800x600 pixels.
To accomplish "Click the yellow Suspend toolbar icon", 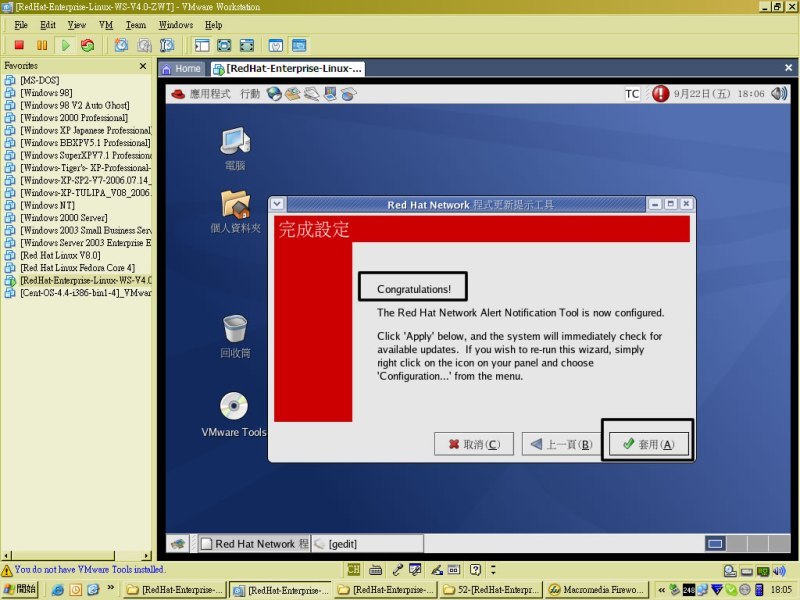I will [42, 45].
